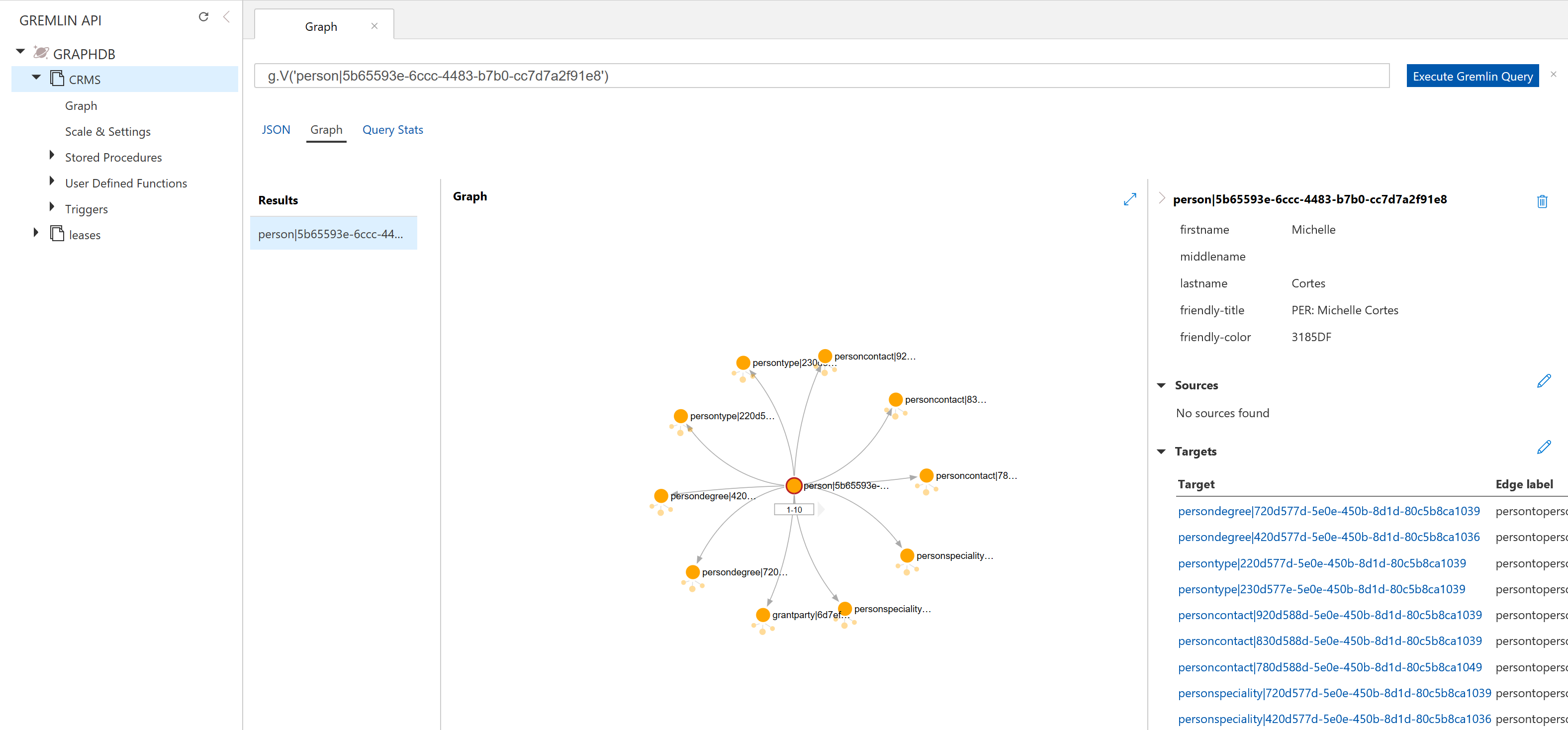
Task: Delete the selected person vertex using trash icon
Action: [1543, 201]
